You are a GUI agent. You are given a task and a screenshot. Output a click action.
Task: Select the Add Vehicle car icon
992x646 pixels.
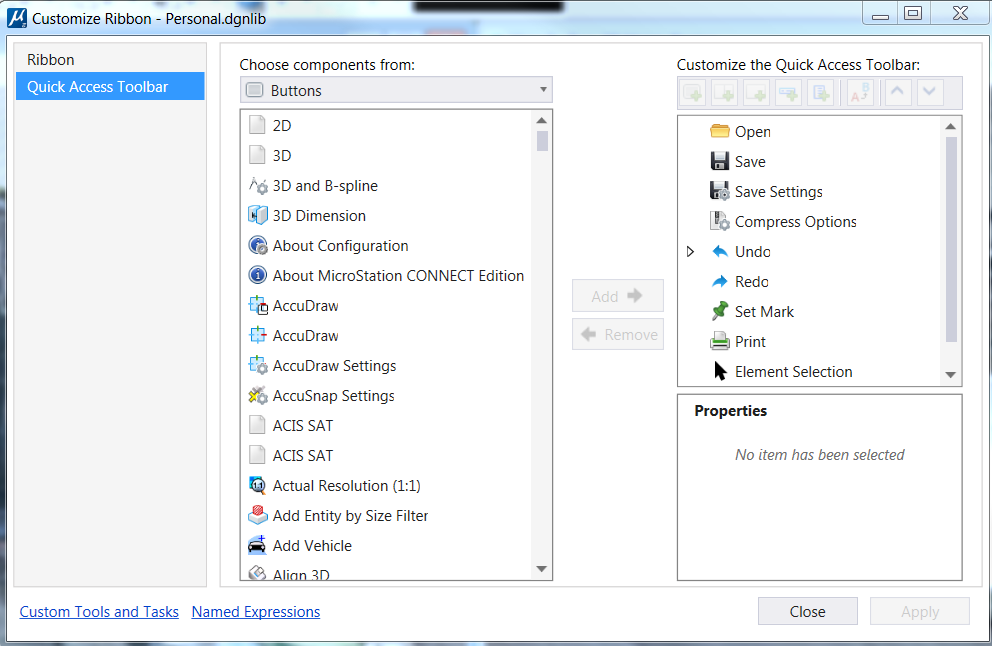[257, 545]
